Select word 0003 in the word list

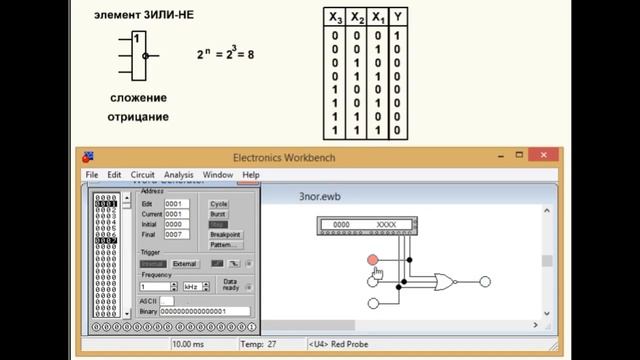[x=106, y=216]
